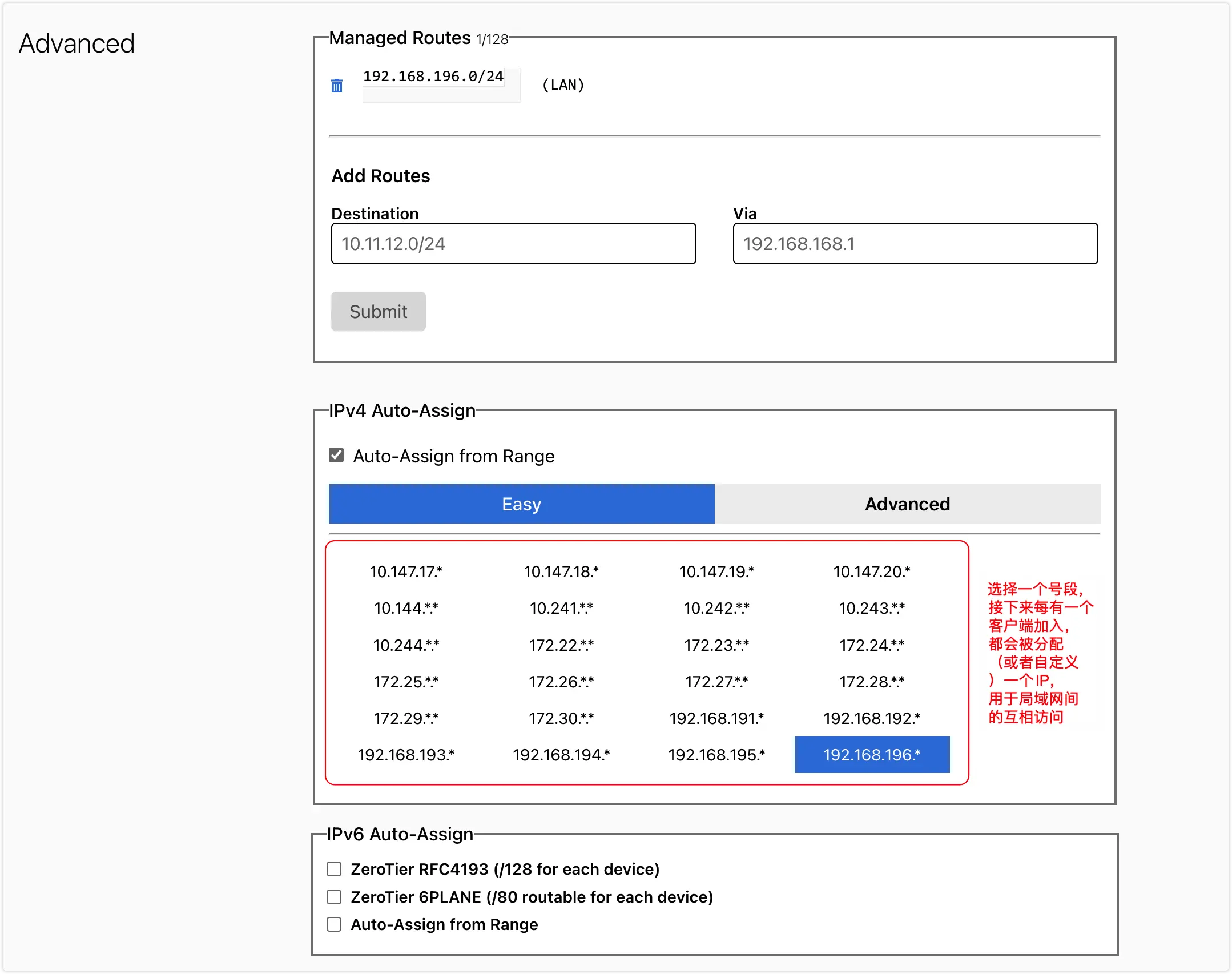Choose 192.168.195.* subnet
Viewport: 1232px width, 974px height.
click(716, 755)
